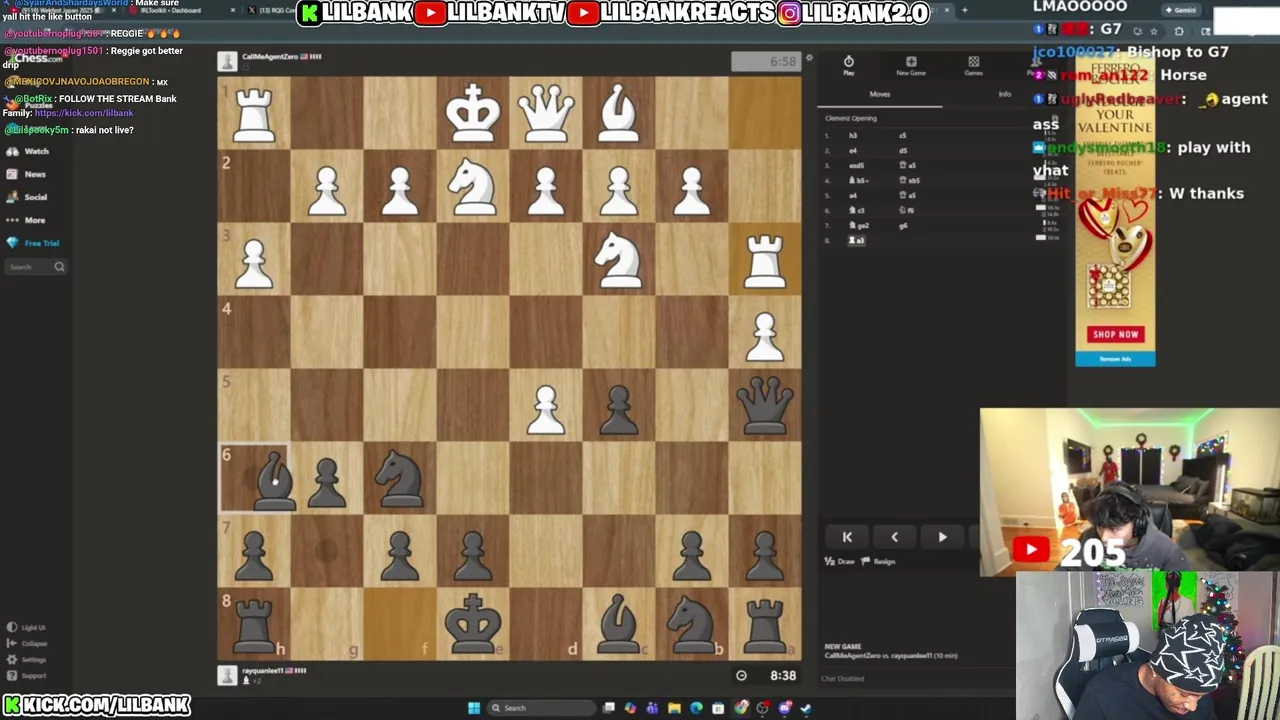This screenshot has width=1280, height=720.
Task: Select the Play tab with the stopwatch icon
Action: 848,66
